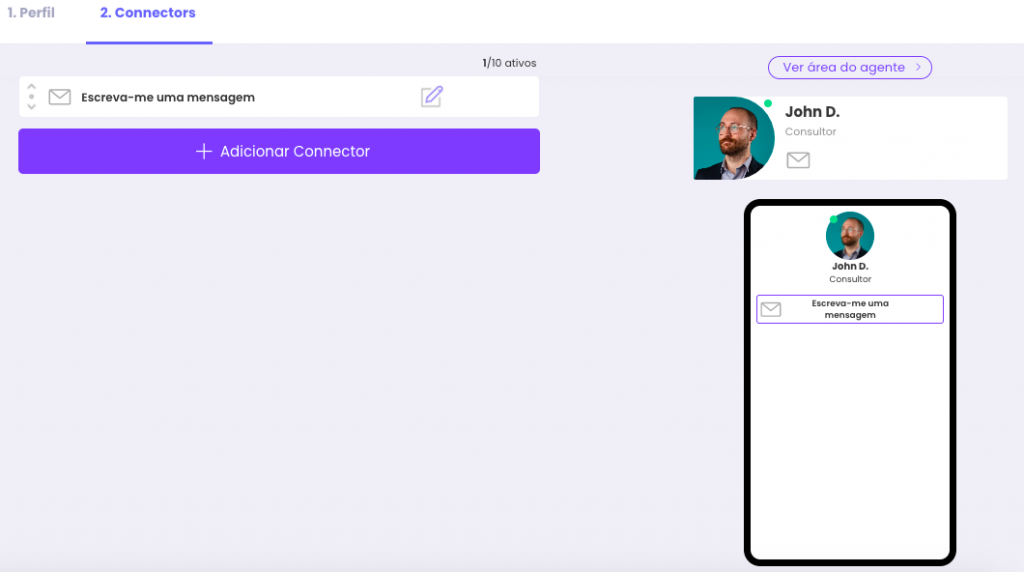Click the John D. name in the agent card
1024x572 pixels.
pyautogui.click(x=812, y=112)
